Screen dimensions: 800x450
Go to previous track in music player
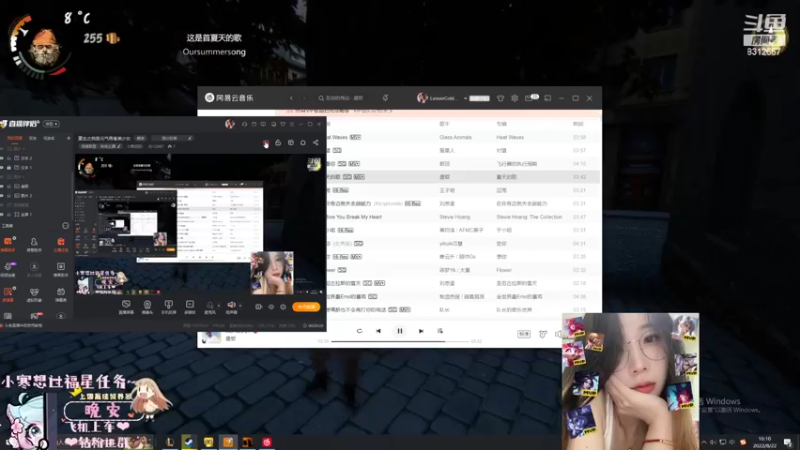pyautogui.click(x=379, y=331)
